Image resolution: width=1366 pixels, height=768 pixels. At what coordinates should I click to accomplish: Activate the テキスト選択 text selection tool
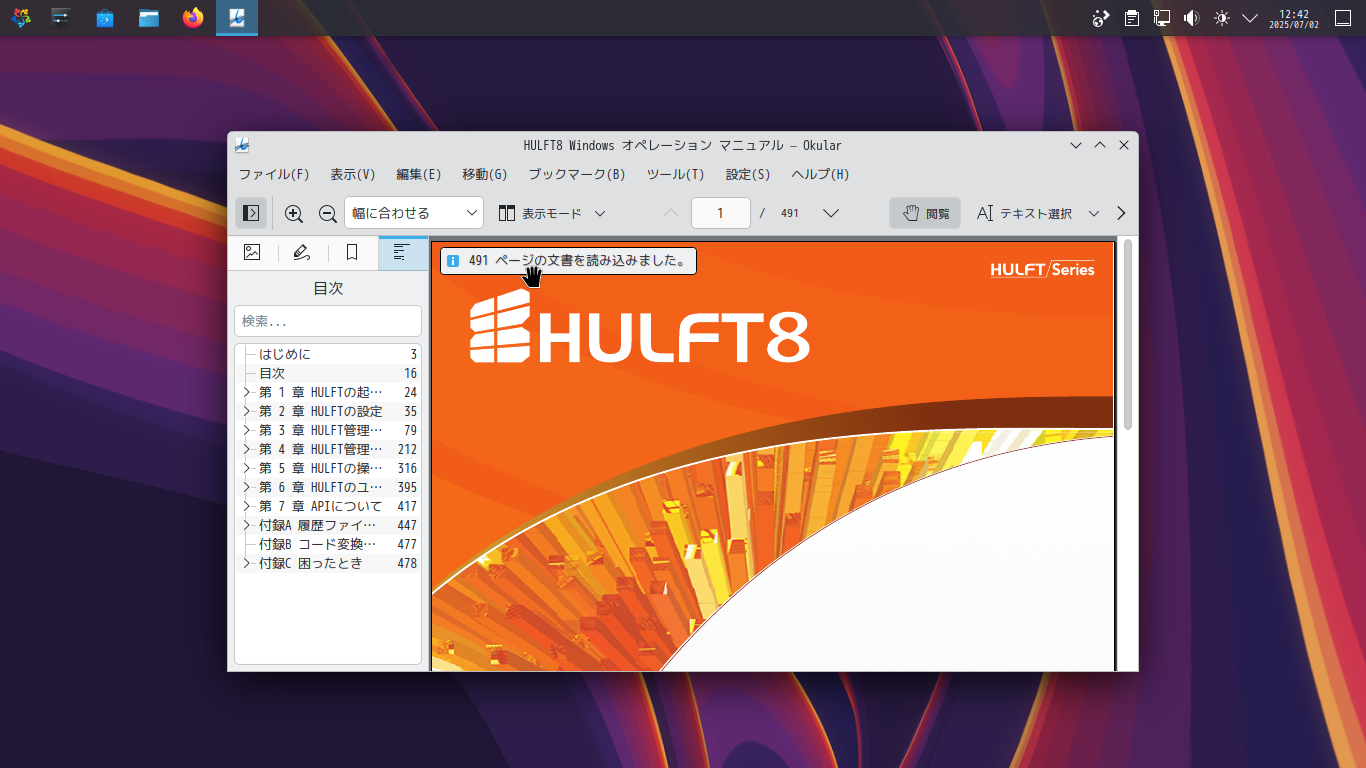pyautogui.click(x=1026, y=213)
